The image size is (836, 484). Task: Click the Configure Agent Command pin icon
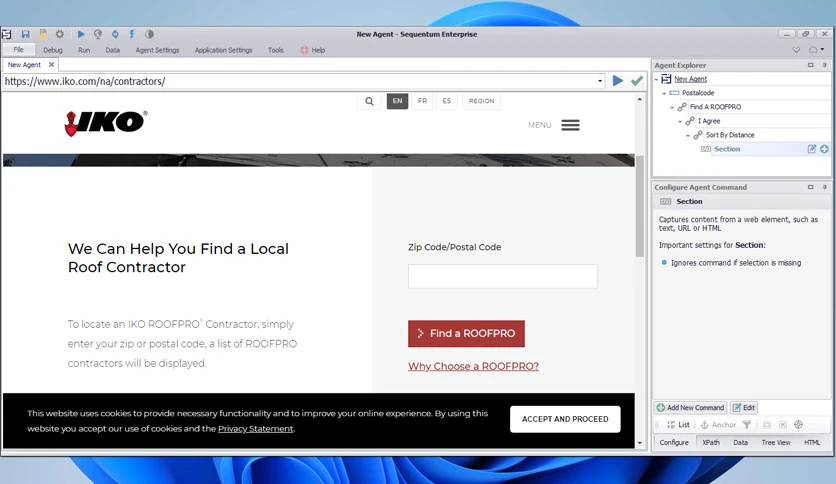824,187
